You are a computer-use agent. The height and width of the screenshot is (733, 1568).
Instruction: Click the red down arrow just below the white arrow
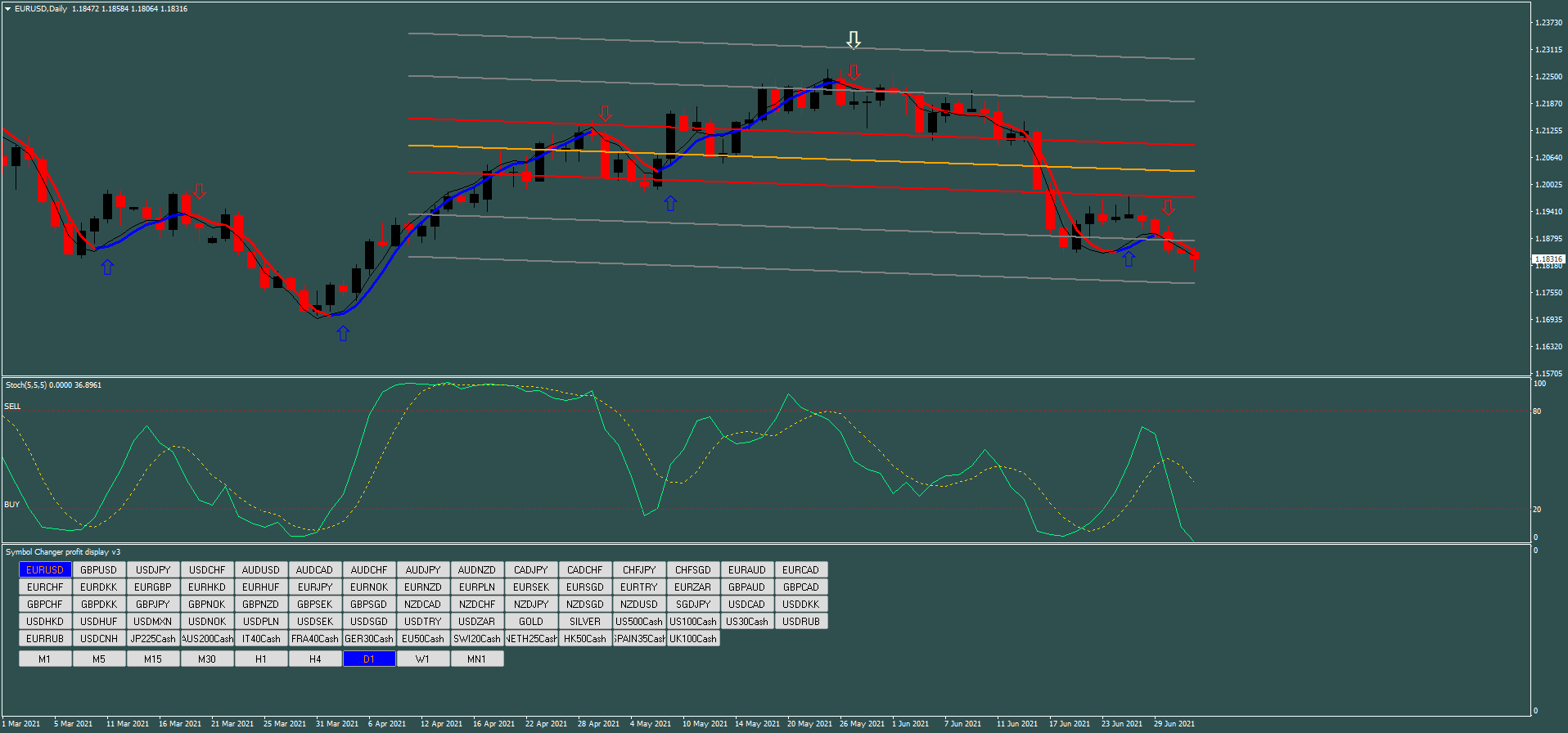(854, 72)
